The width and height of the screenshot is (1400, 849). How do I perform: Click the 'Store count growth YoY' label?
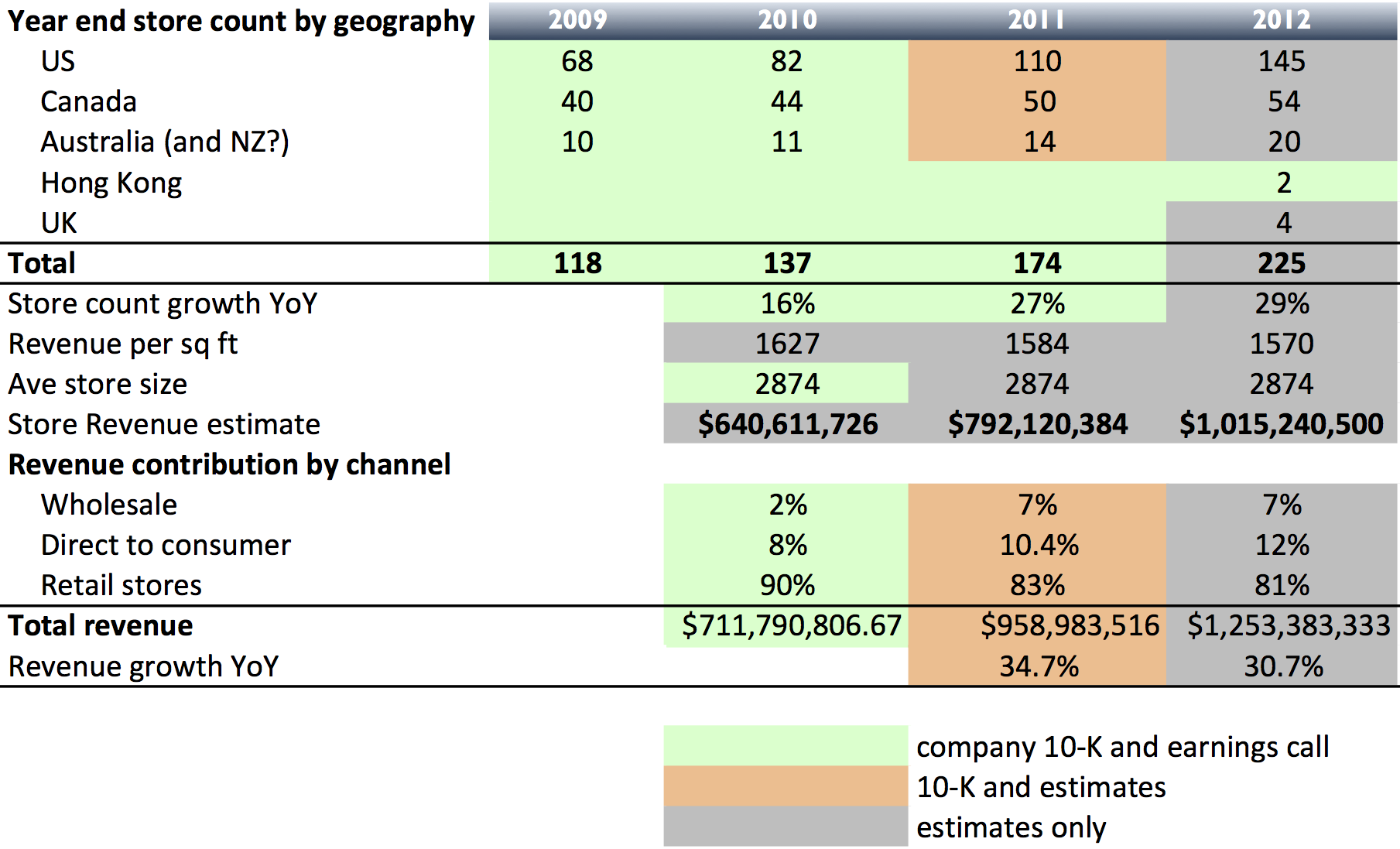click(163, 303)
